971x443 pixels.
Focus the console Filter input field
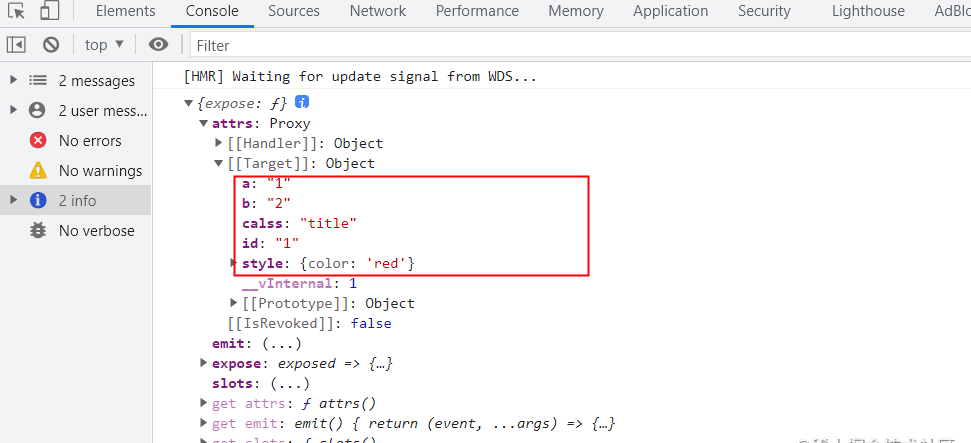pos(580,45)
